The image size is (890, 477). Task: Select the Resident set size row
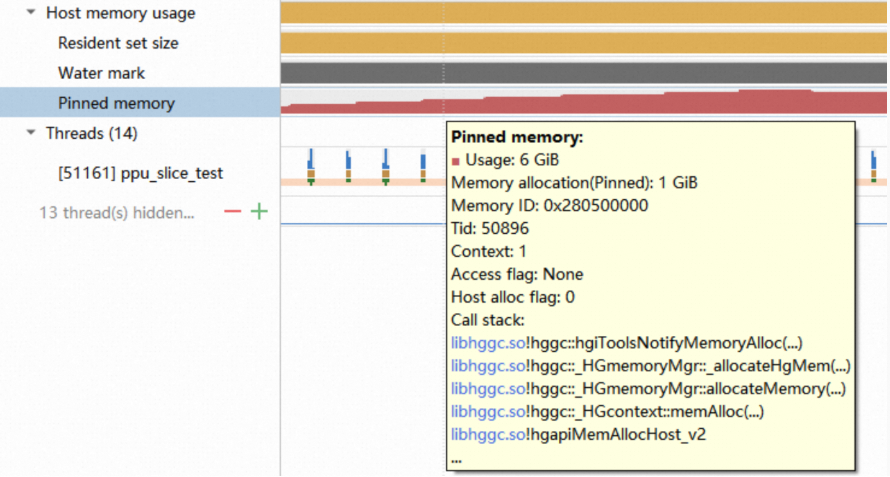pyautogui.click(x=140, y=43)
